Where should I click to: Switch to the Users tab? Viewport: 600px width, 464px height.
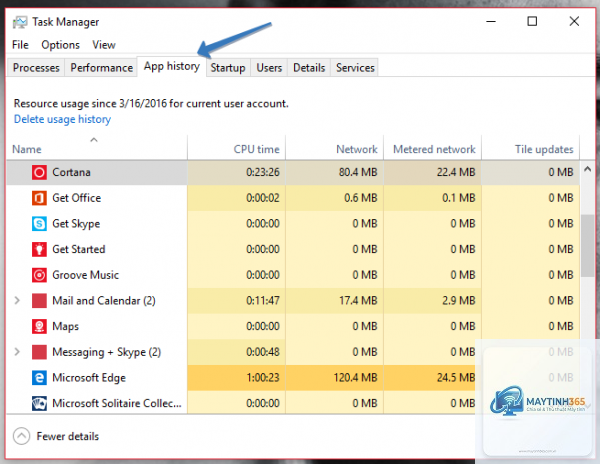point(269,68)
